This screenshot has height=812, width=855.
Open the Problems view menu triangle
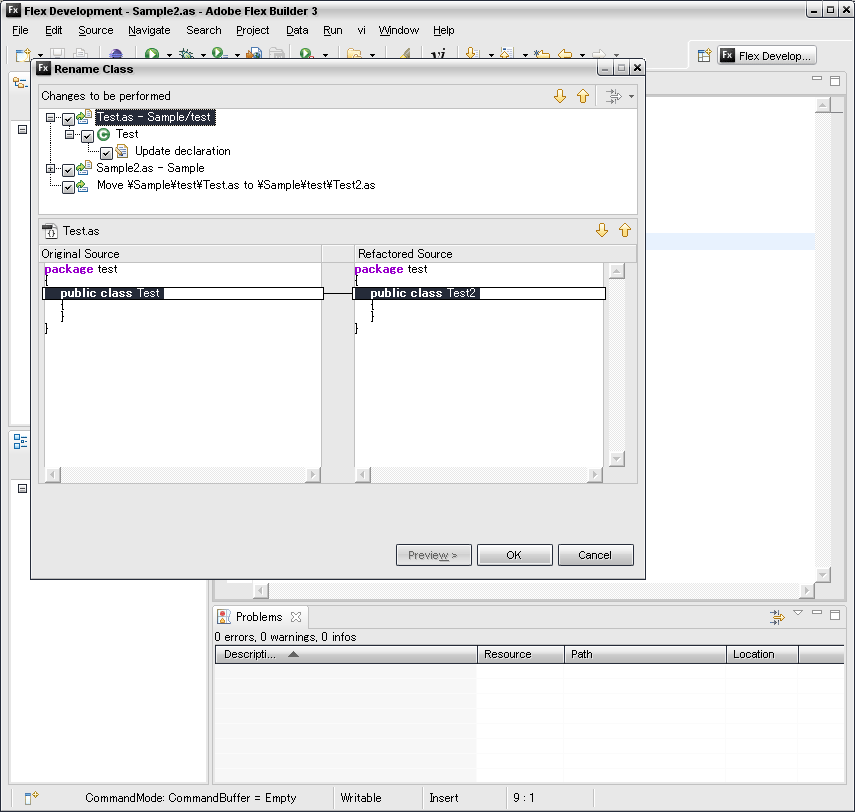point(798,613)
